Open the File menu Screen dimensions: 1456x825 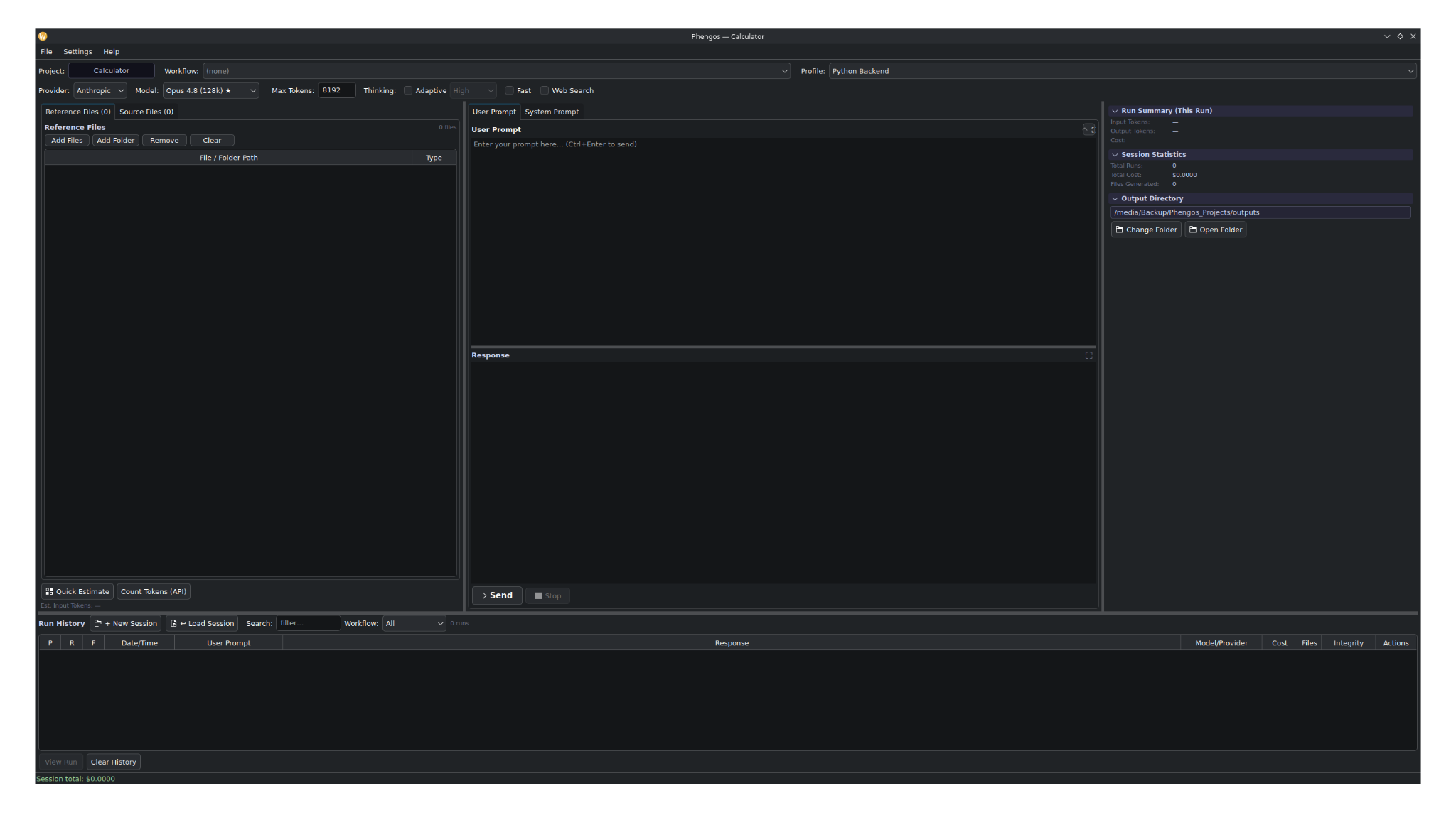click(x=46, y=52)
